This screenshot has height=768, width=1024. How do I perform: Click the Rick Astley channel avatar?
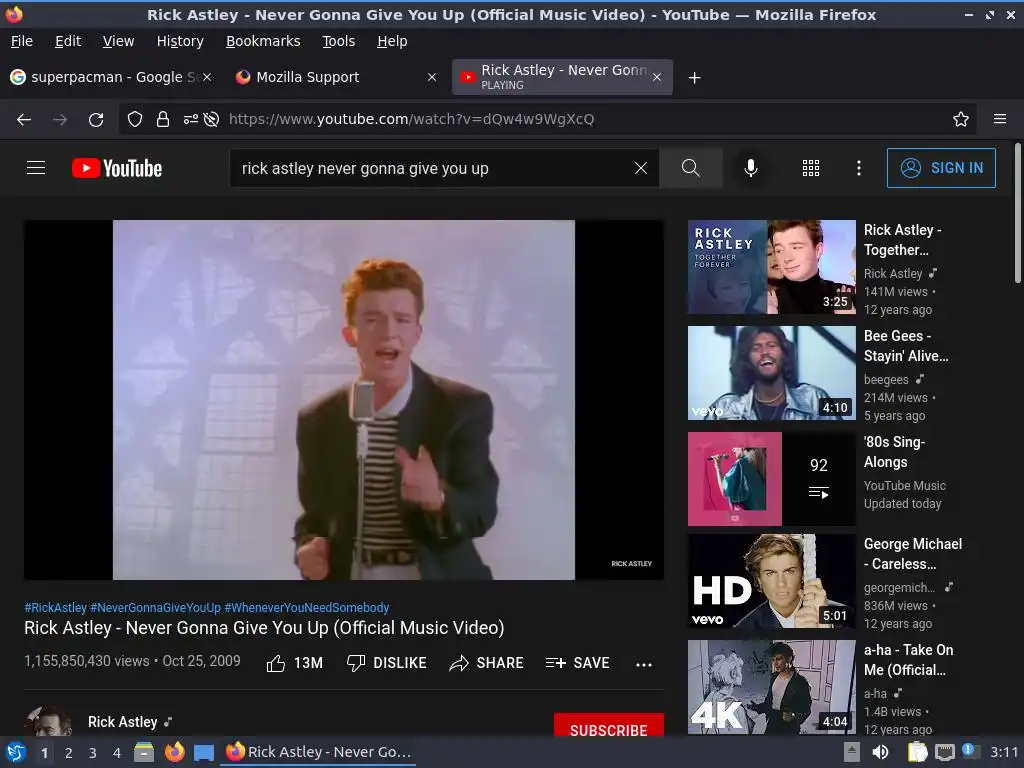(48, 721)
